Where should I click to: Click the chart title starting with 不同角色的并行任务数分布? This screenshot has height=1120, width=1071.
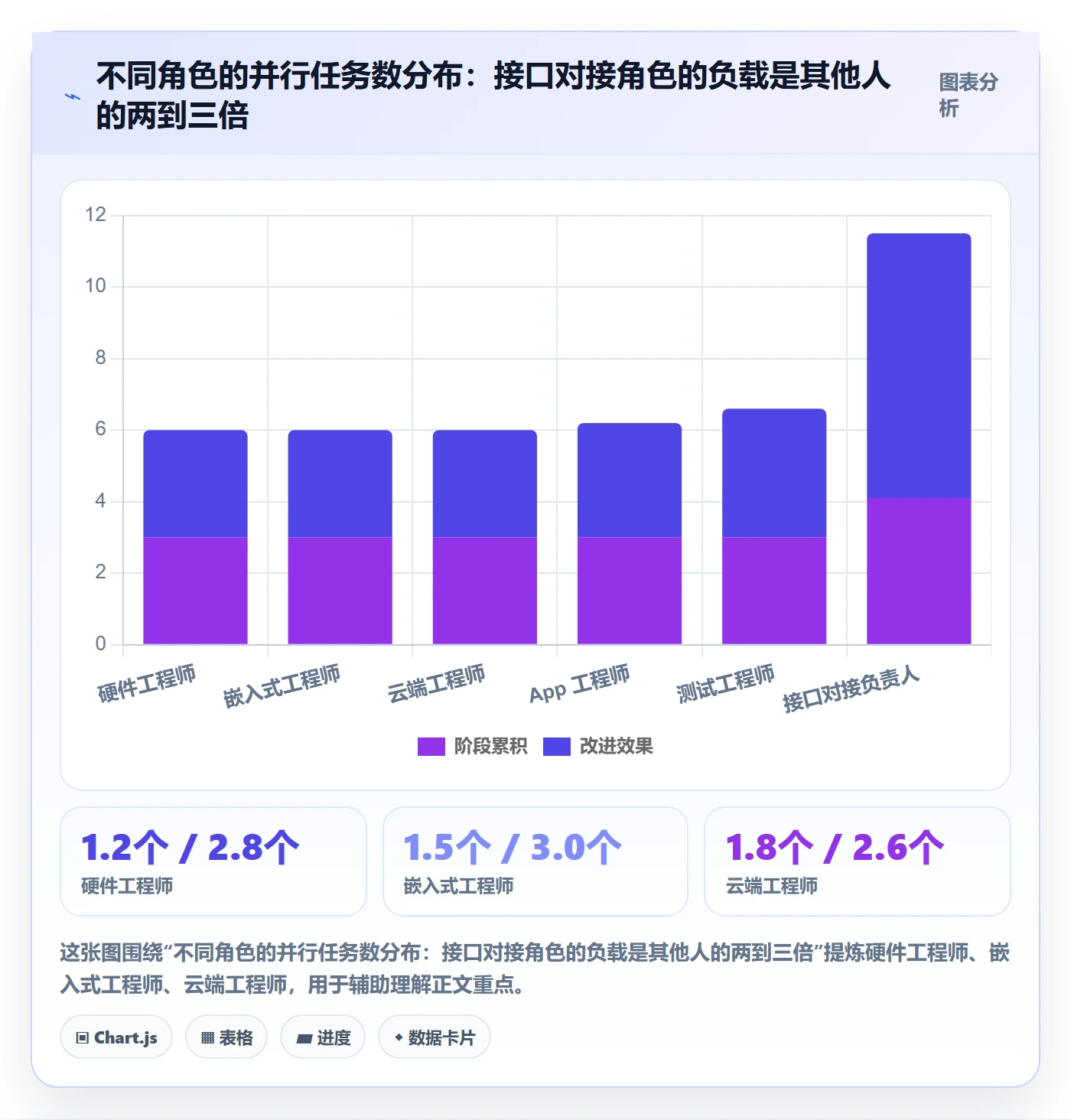pyautogui.click(x=493, y=96)
